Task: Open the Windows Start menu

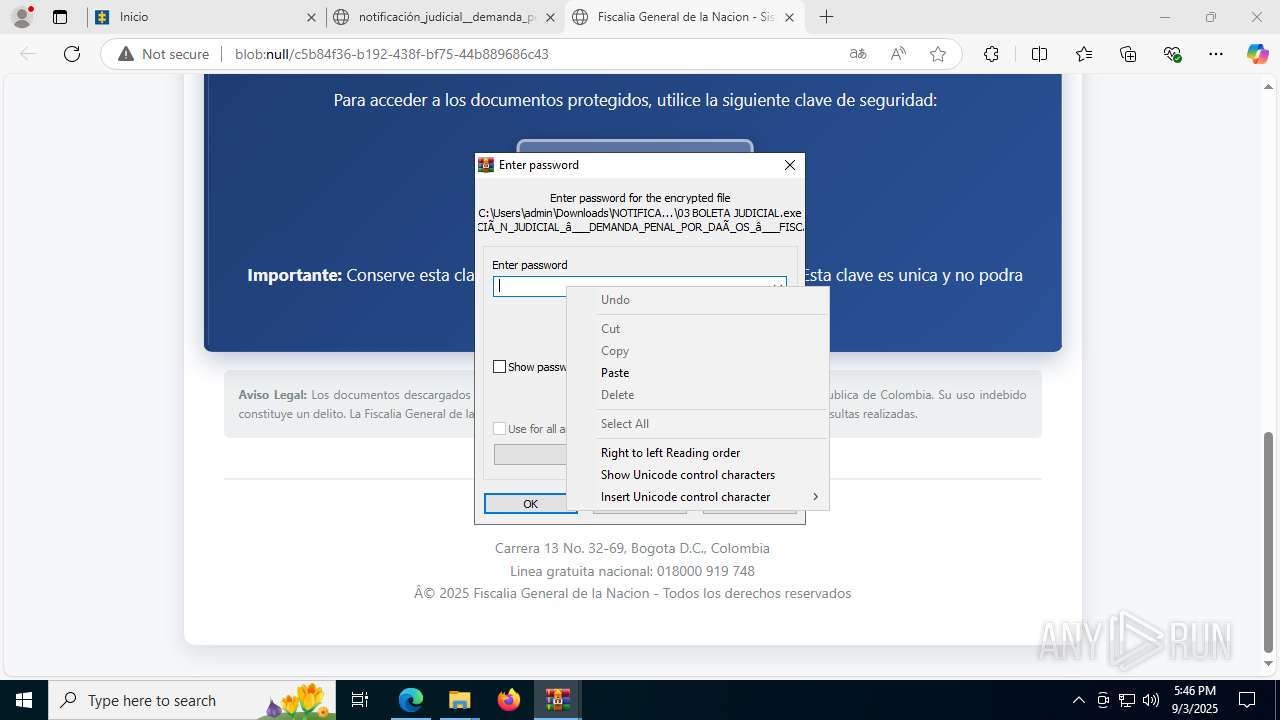Action: pos(23,700)
